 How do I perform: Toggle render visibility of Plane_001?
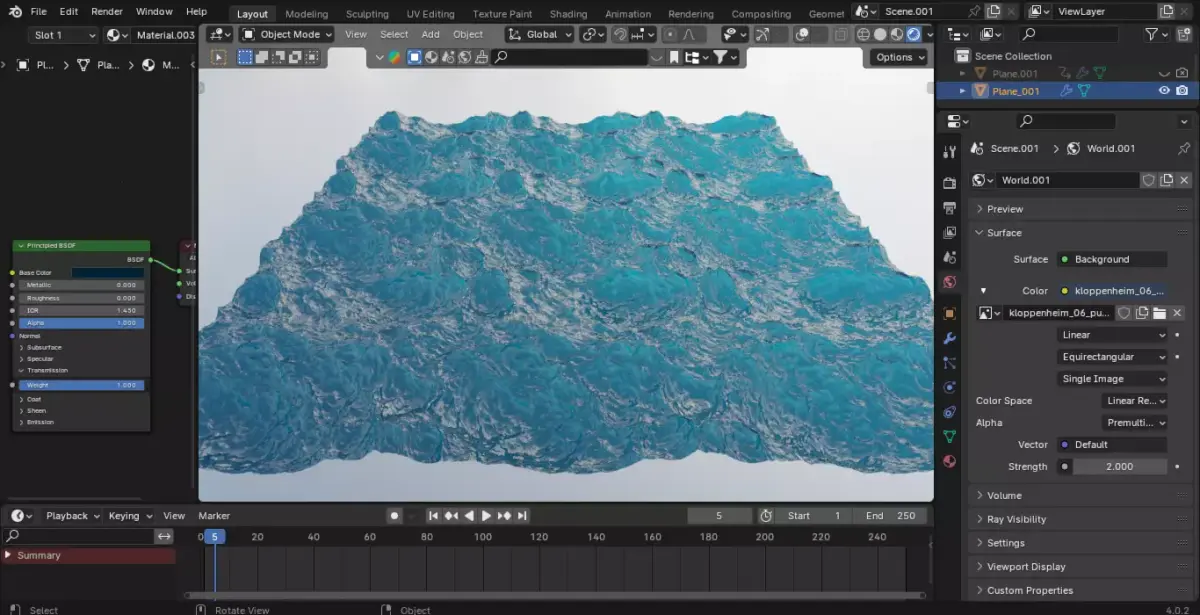[x=1182, y=91]
